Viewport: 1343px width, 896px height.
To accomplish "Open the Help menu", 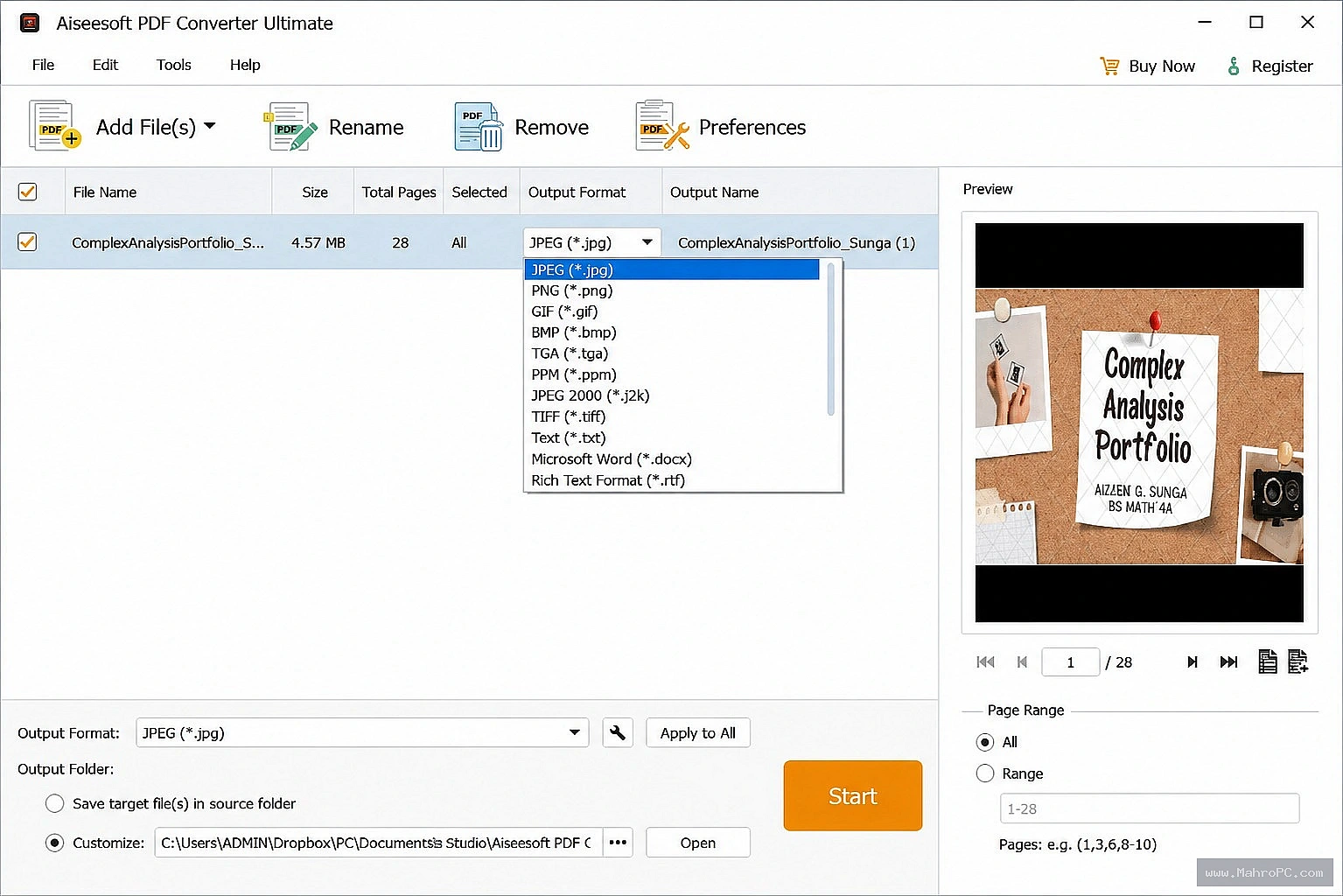I will [x=245, y=65].
